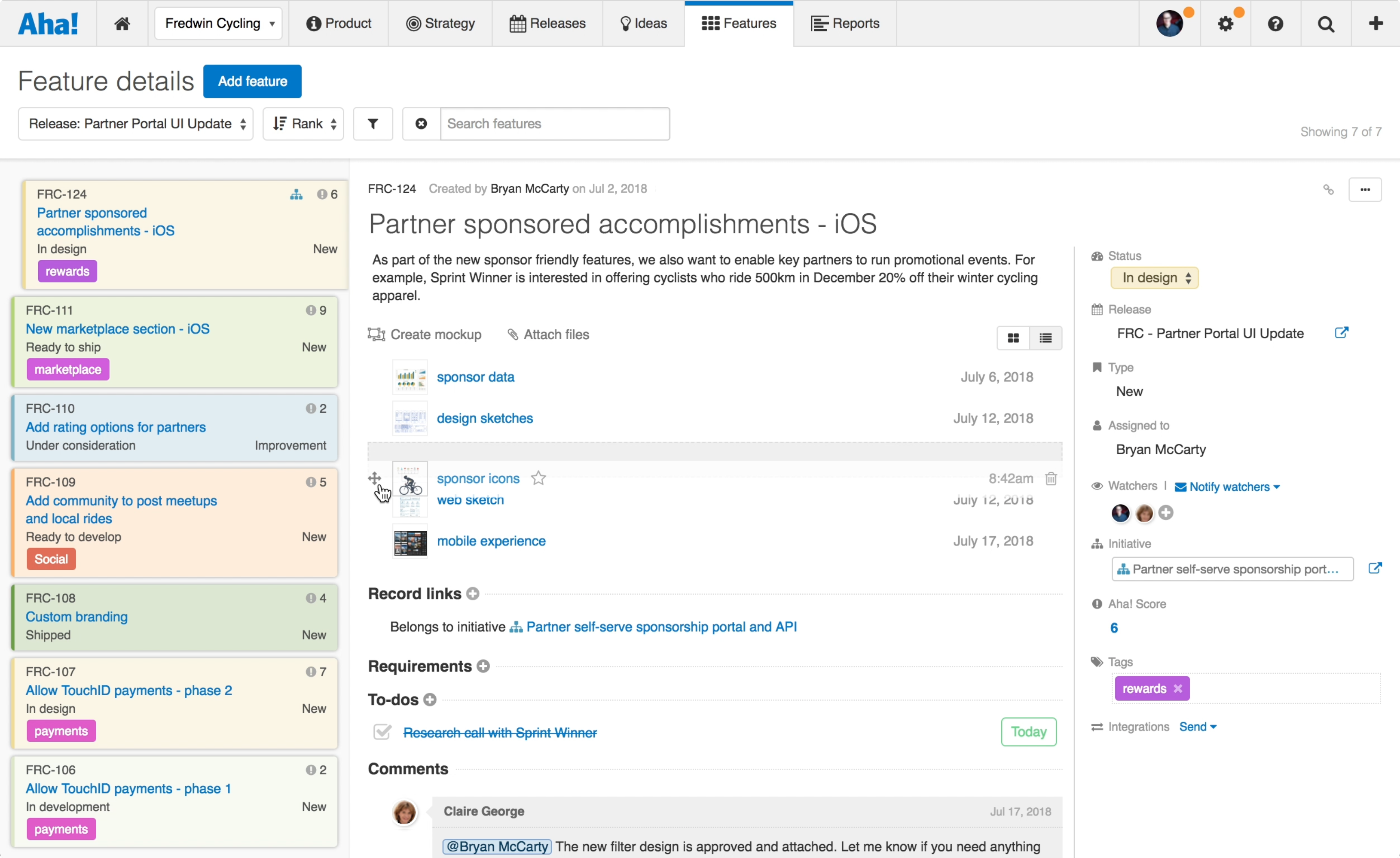Click Claire George's comment avatar
Screen dimensions: 1400x858
point(404,812)
